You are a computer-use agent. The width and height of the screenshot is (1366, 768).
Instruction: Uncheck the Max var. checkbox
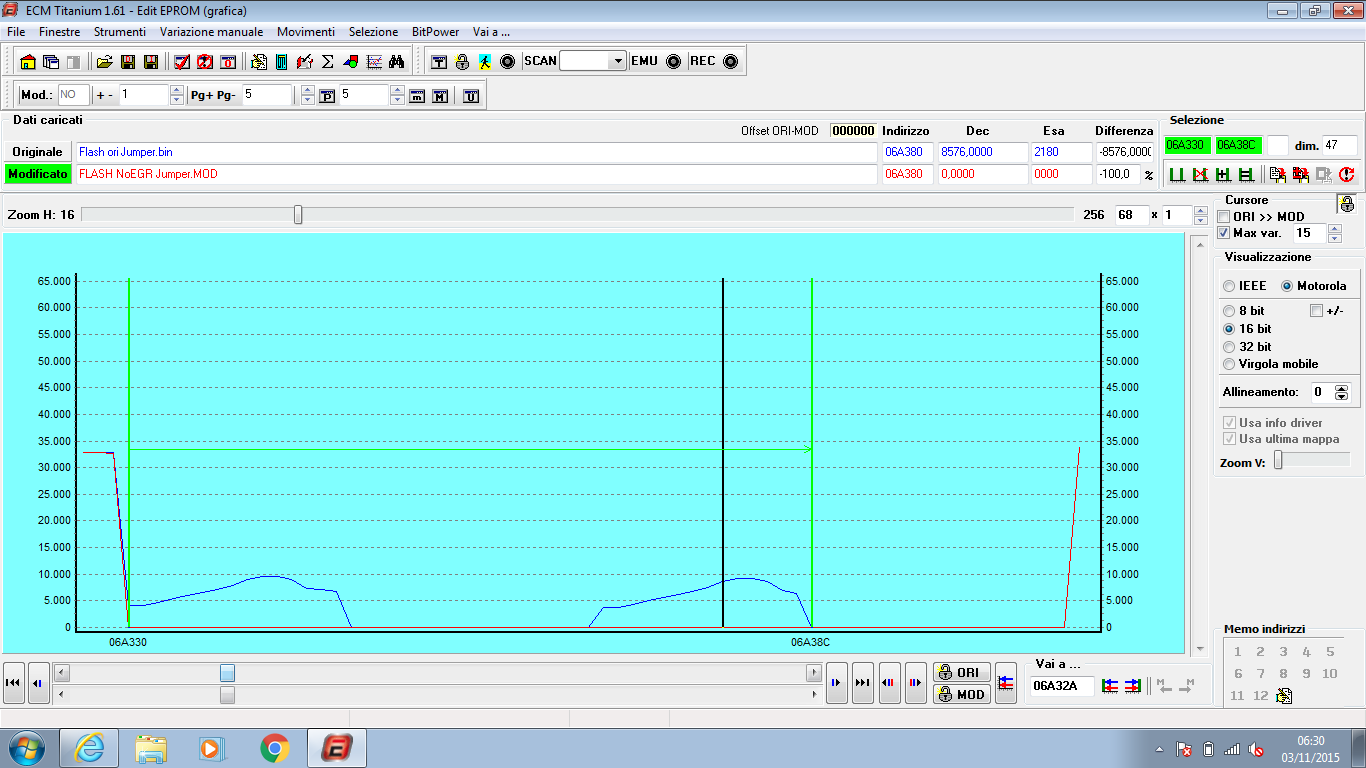1224,233
